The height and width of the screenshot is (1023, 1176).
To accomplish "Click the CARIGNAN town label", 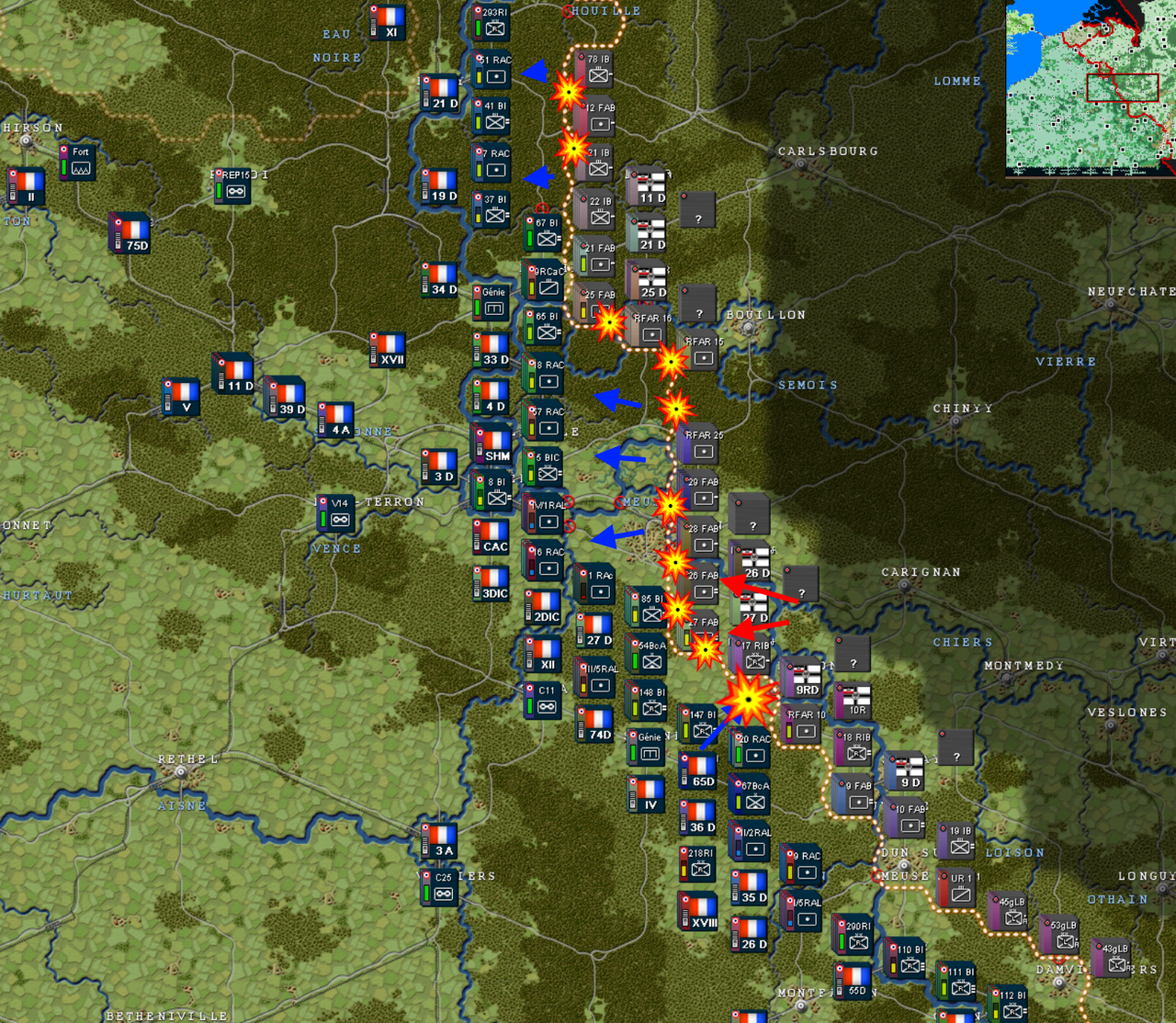I will (921, 572).
